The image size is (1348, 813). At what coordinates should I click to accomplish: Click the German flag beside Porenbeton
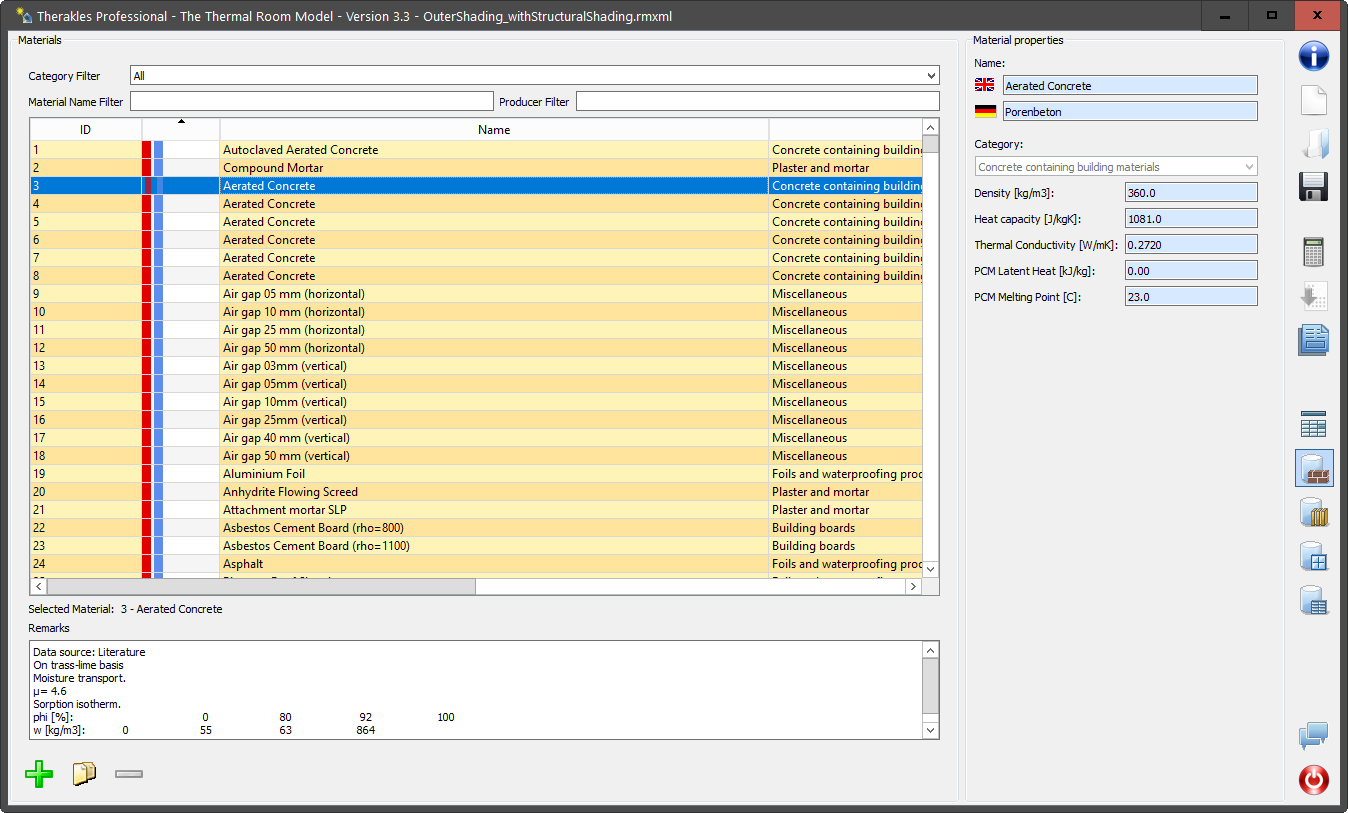point(985,112)
